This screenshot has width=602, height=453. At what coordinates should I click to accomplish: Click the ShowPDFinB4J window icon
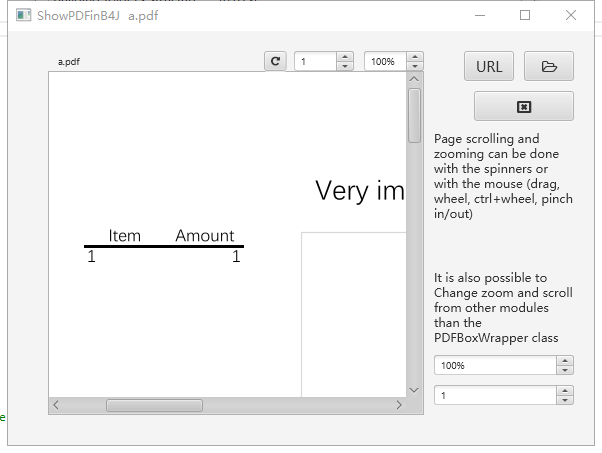(x=23, y=15)
